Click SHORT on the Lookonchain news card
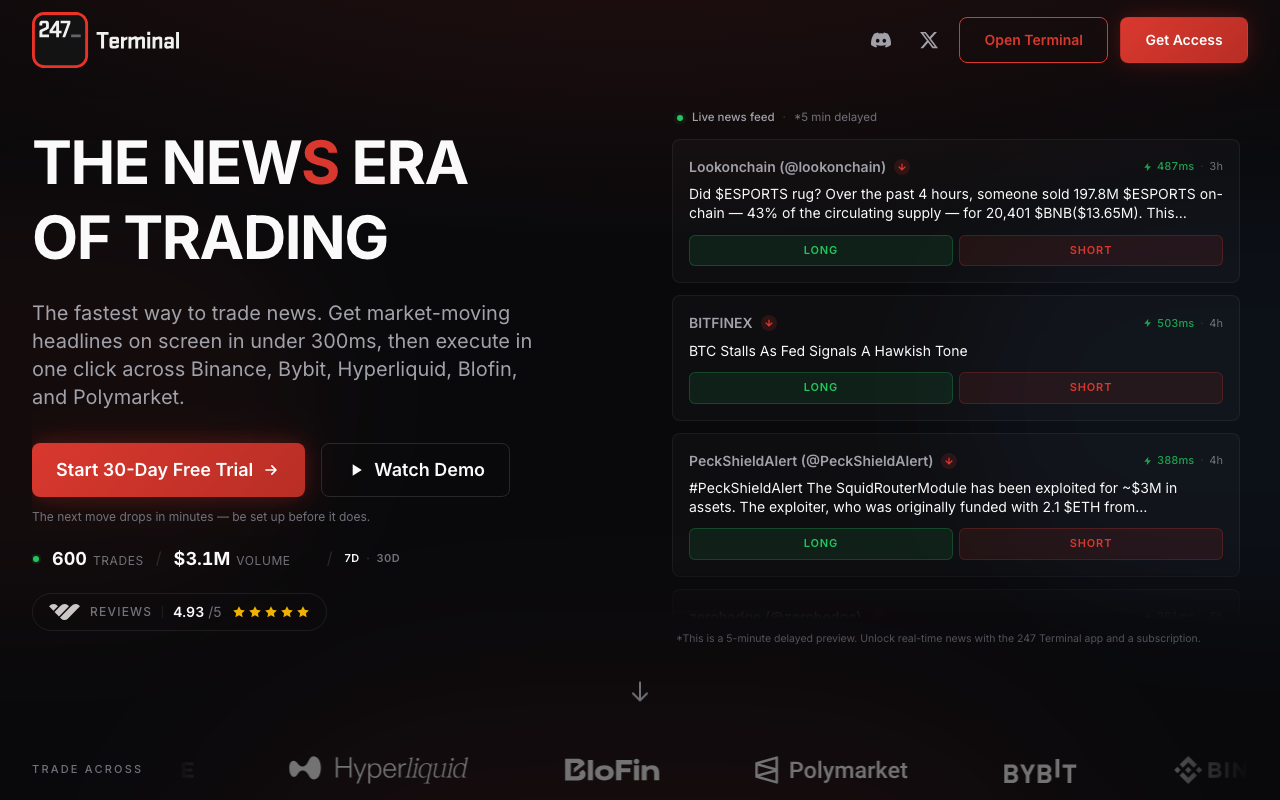Viewport: 1280px width, 800px height. pyautogui.click(x=1090, y=250)
